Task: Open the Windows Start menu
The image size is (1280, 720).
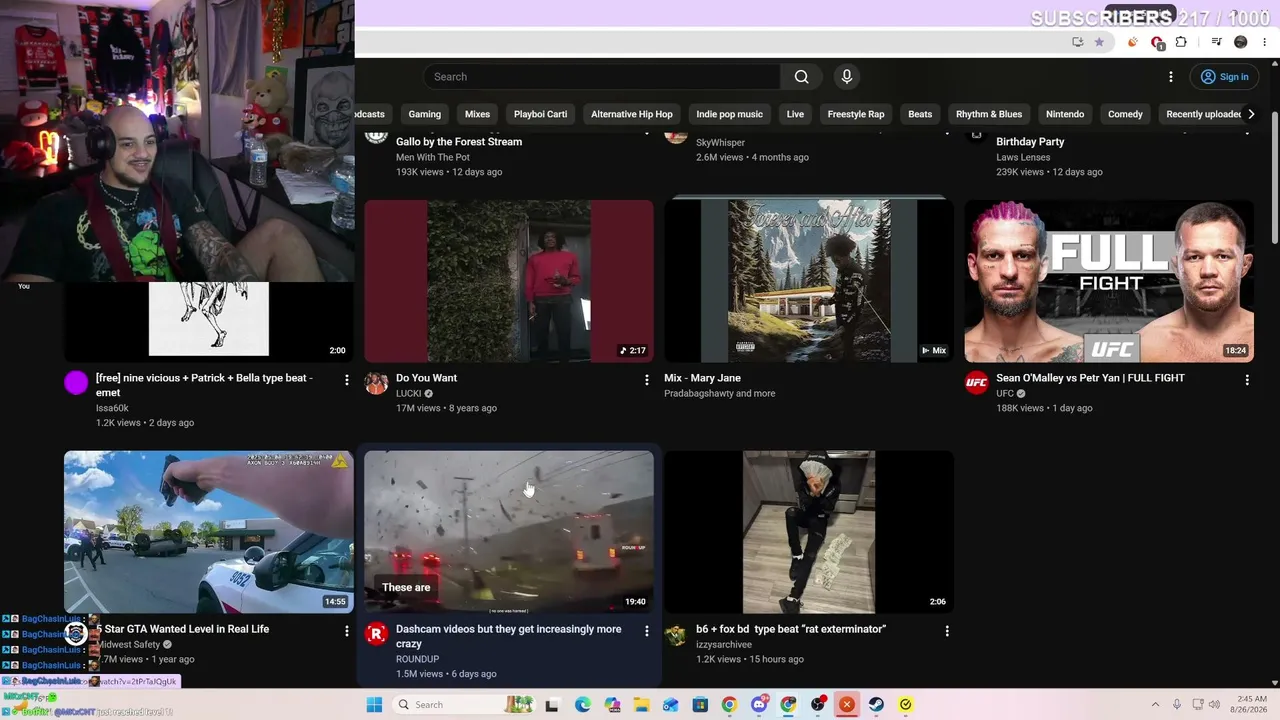Action: click(x=374, y=705)
